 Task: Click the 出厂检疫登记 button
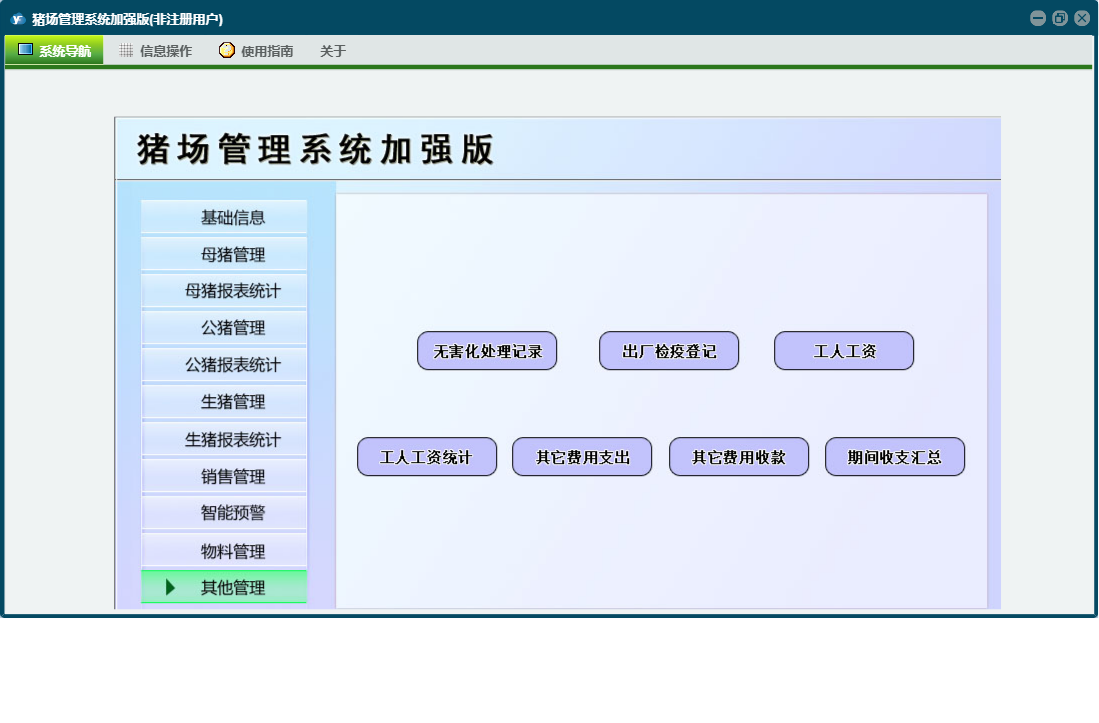pos(669,351)
